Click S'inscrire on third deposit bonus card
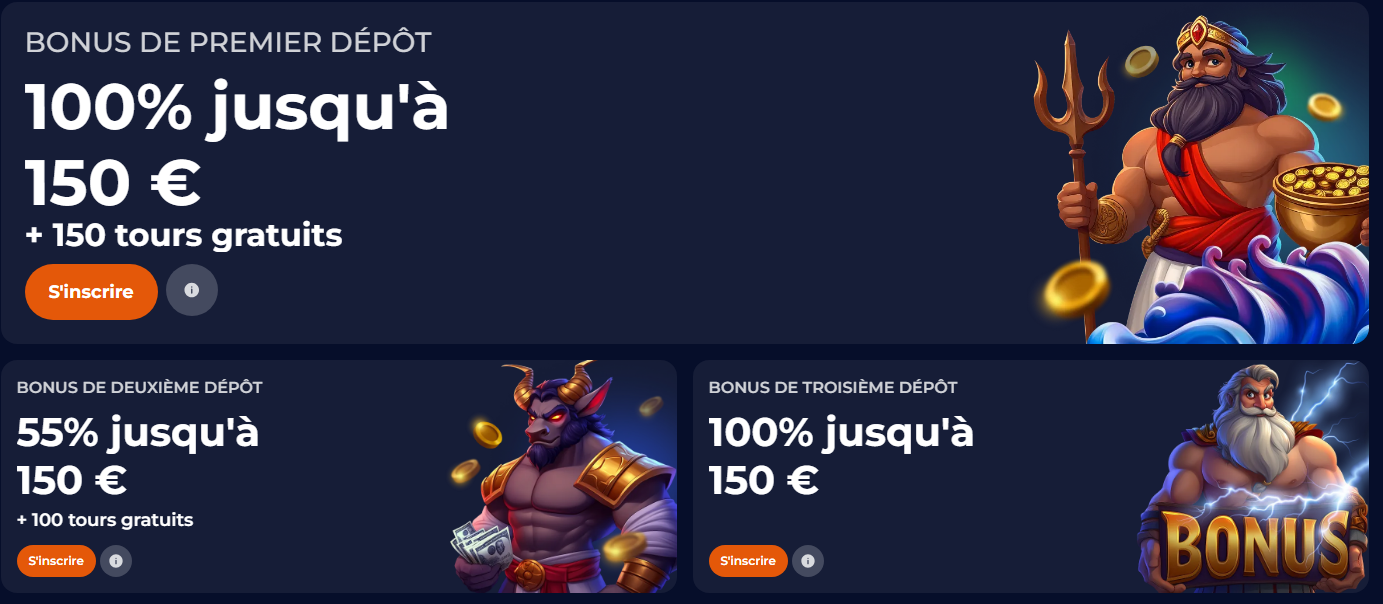The height and width of the screenshot is (604, 1383). click(748, 561)
